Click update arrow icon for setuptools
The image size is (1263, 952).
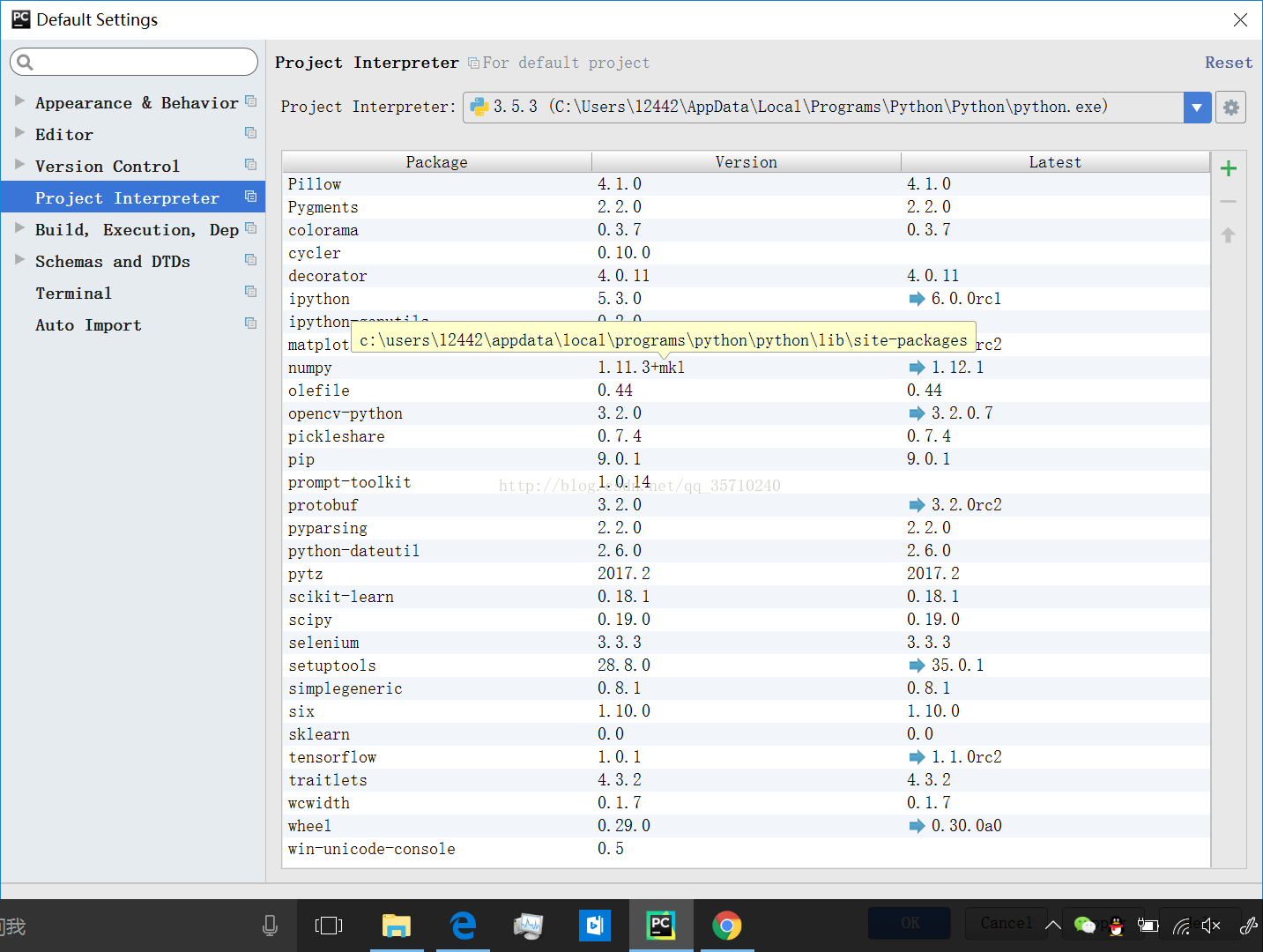click(917, 666)
